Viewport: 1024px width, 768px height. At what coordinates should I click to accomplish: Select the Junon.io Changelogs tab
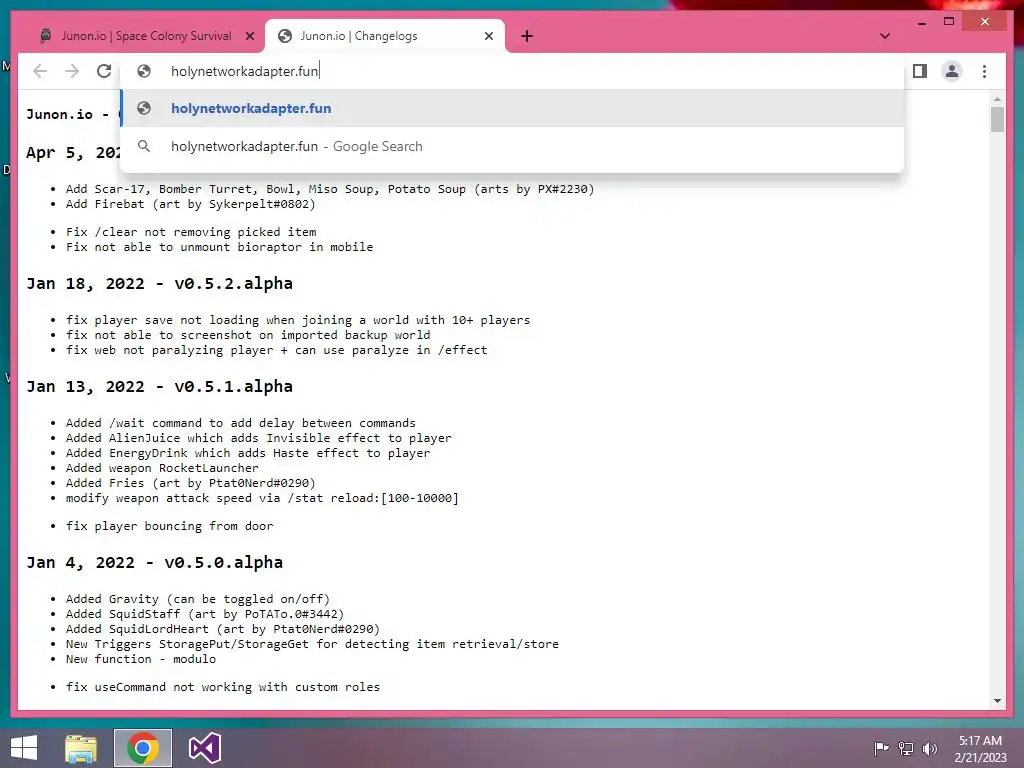point(385,36)
